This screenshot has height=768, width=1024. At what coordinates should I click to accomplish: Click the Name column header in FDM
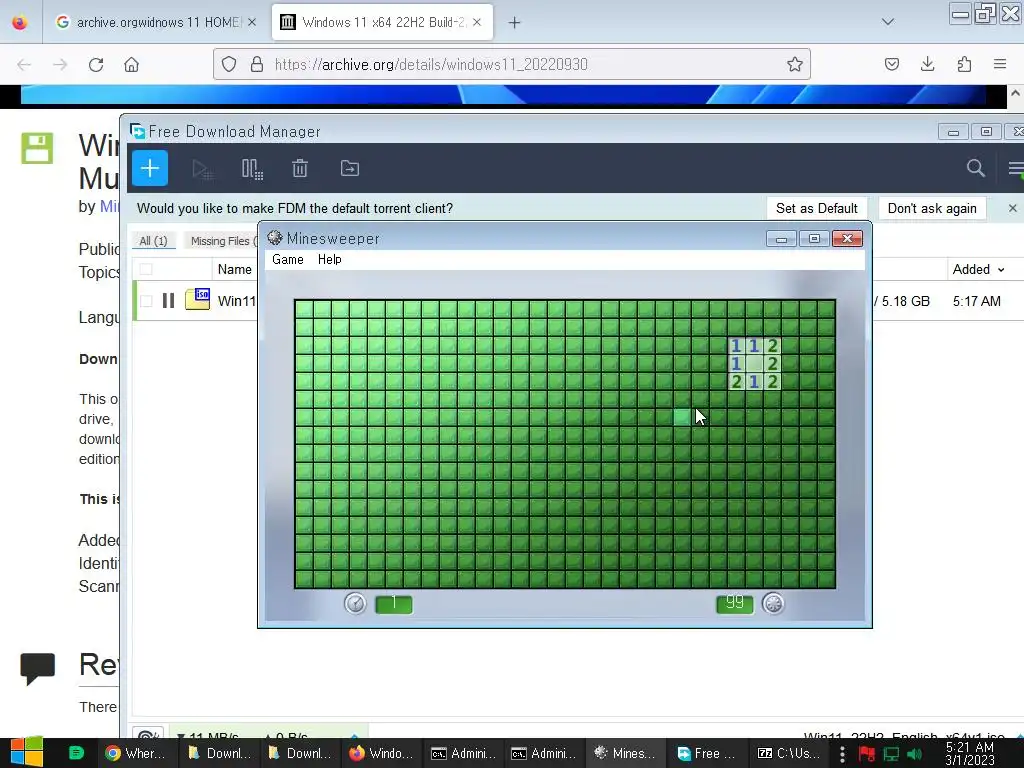[x=234, y=269]
